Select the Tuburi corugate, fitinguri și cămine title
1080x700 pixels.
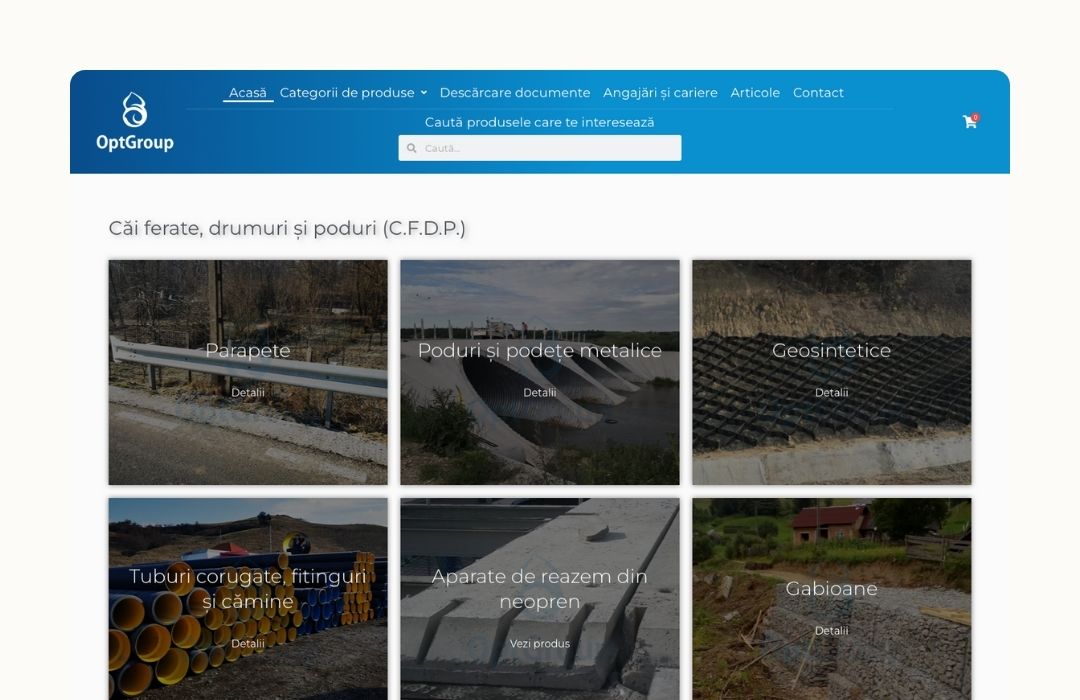(x=248, y=588)
